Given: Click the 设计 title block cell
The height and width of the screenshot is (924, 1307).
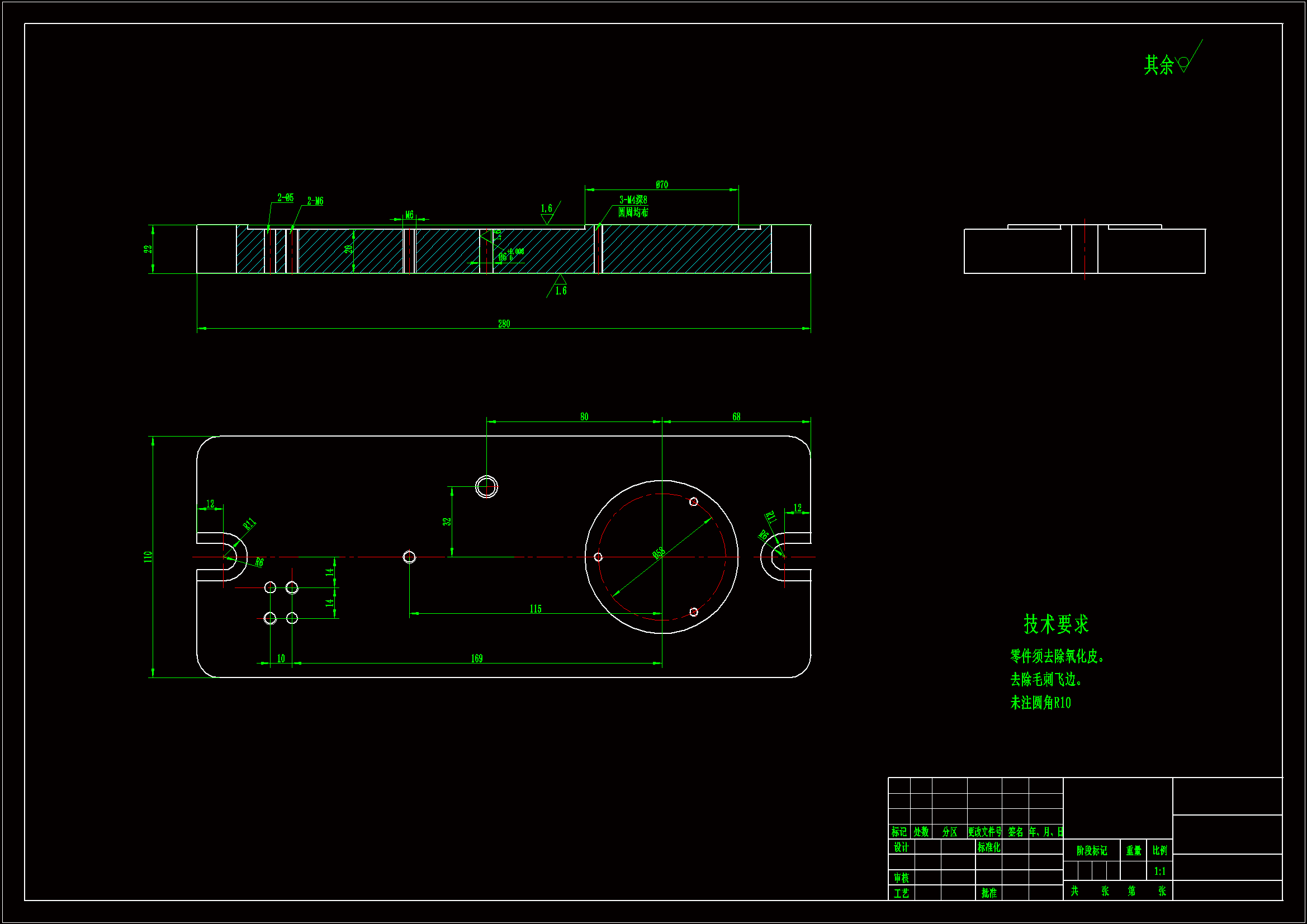Looking at the screenshot, I should [901, 847].
